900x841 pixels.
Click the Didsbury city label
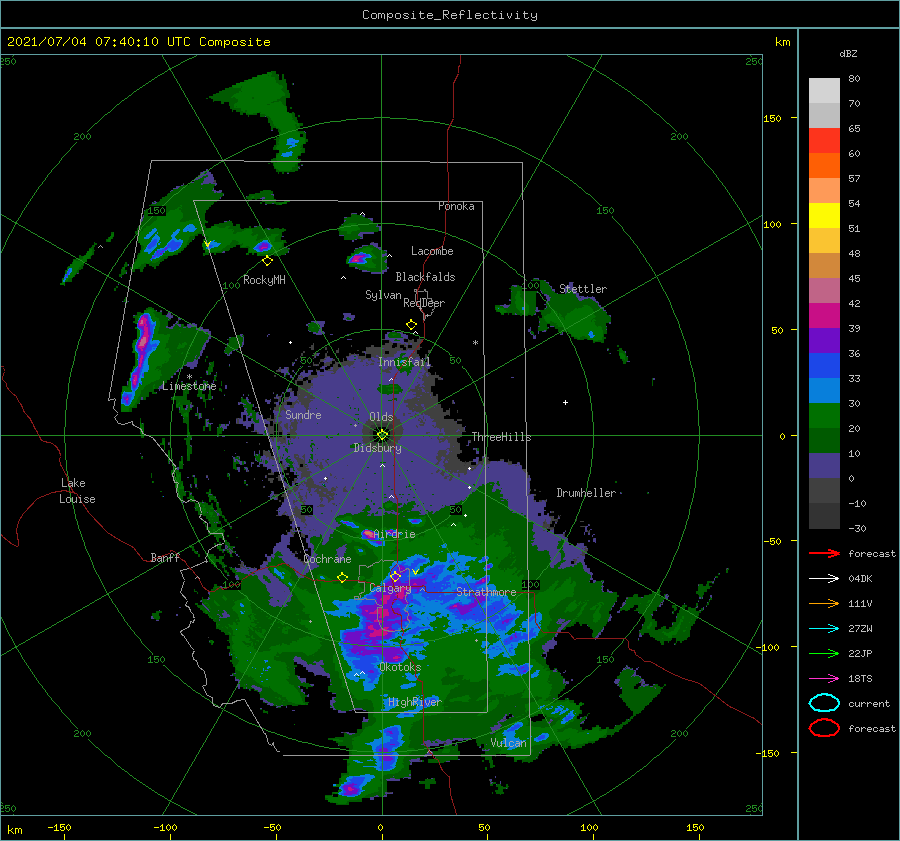coord(378,448)
